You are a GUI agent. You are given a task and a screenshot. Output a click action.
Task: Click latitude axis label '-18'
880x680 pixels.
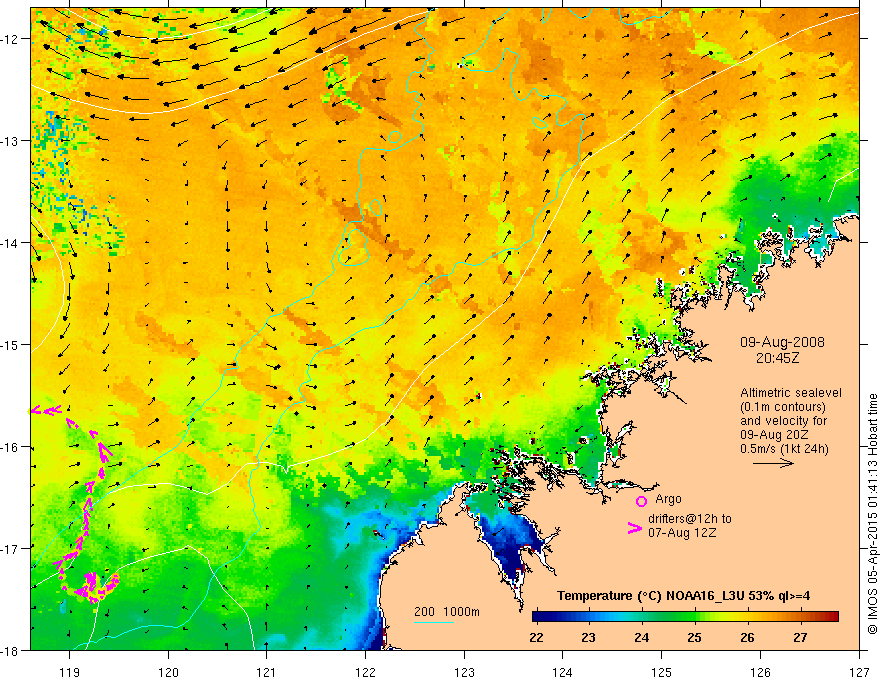(x=11, y=650)
